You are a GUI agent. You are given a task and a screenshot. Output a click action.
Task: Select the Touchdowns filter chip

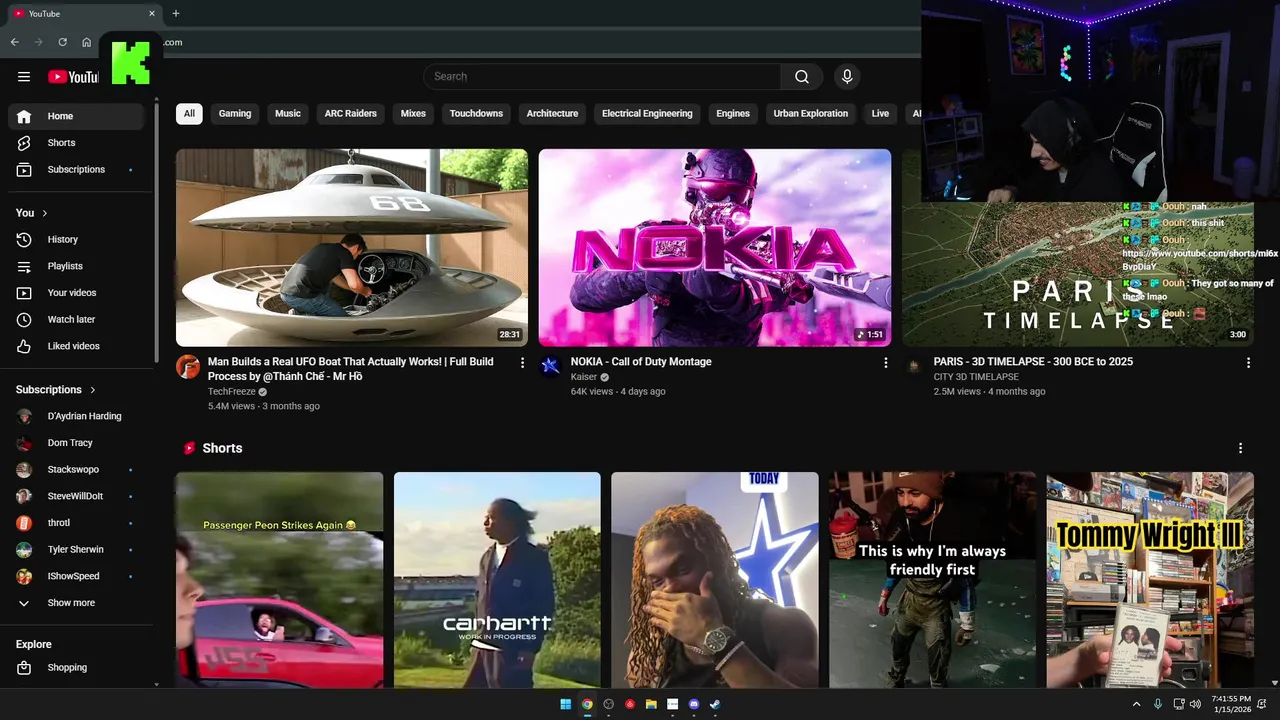(x=476, y=114)
